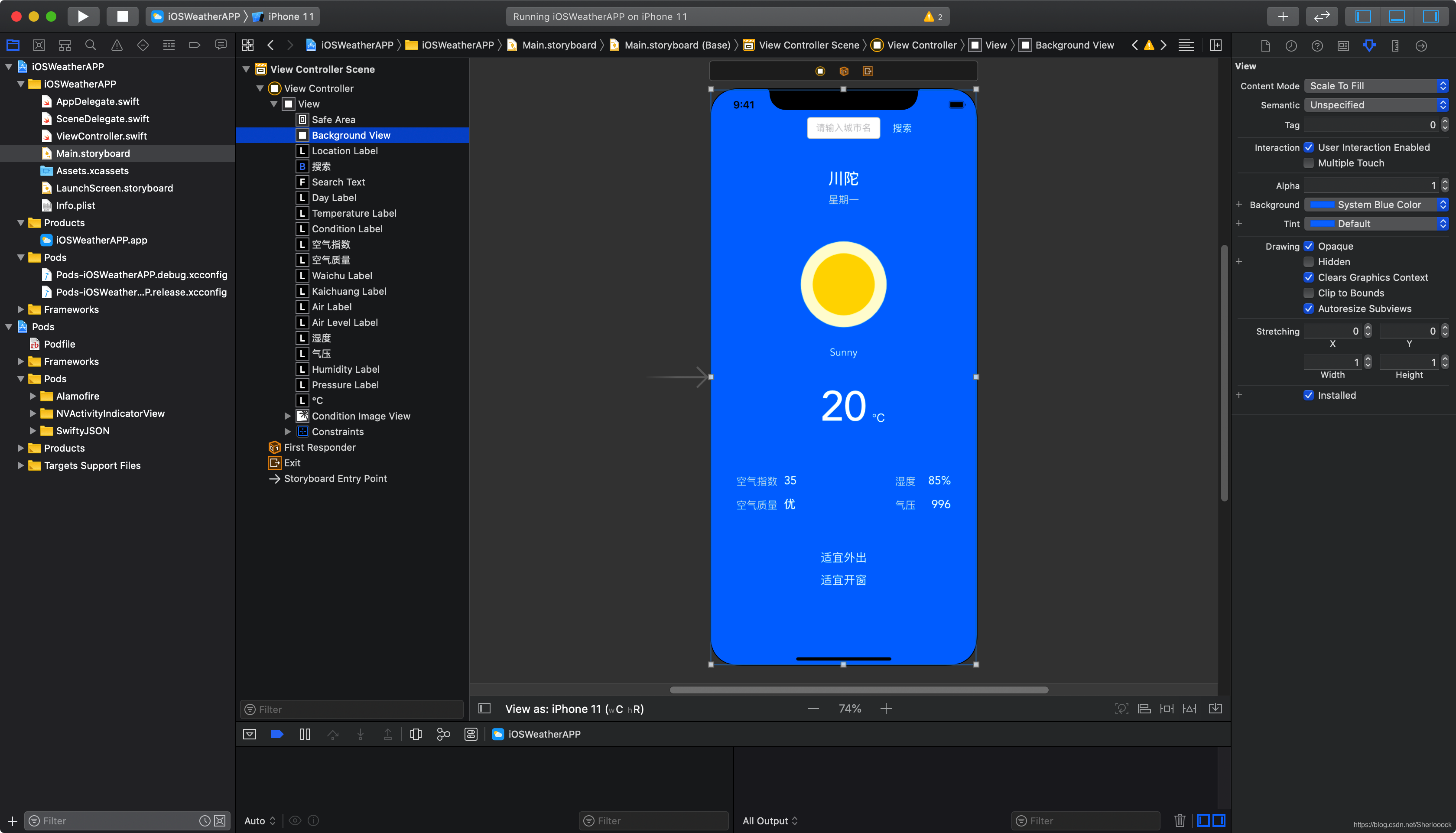Open the Size inspector (ruler icon)
This screenshot has height=833, width=1456.
coord(1395,46)
